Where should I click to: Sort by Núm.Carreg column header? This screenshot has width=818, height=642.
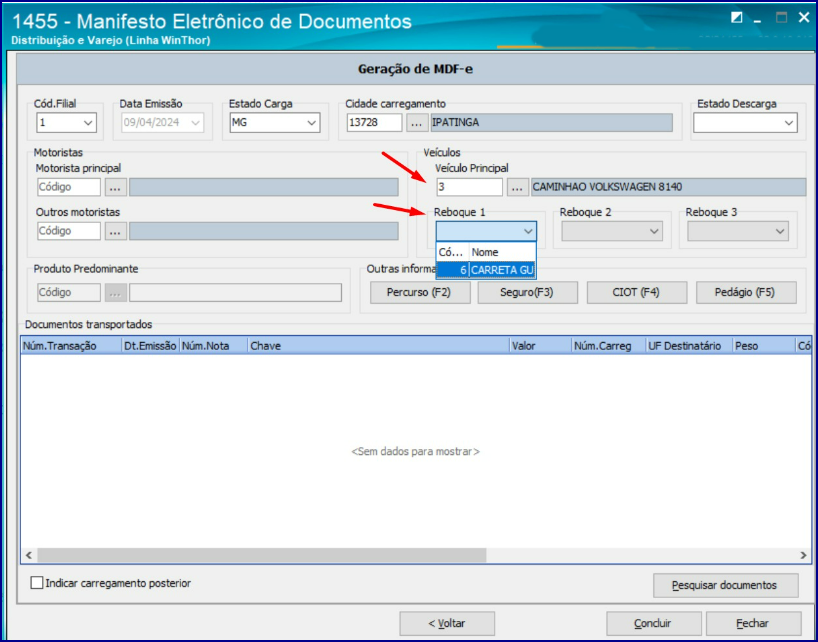pos(608,346)
